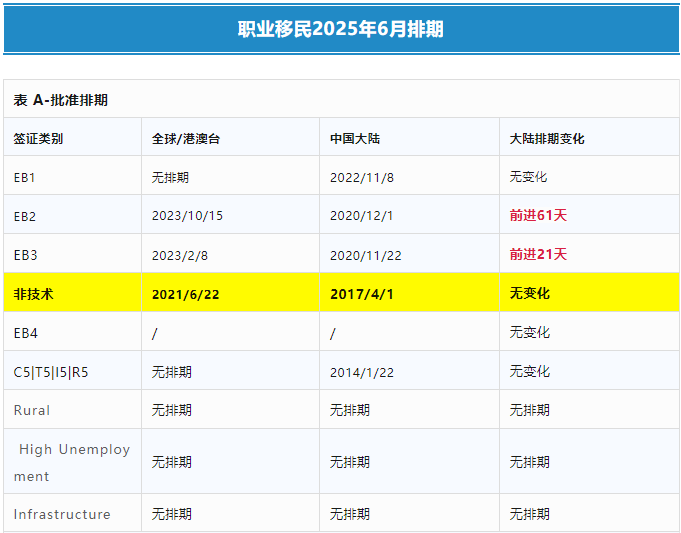The image size is (681, 533).
Task: Select the red 前进21天 text
Action: click(x=538, y=255)
